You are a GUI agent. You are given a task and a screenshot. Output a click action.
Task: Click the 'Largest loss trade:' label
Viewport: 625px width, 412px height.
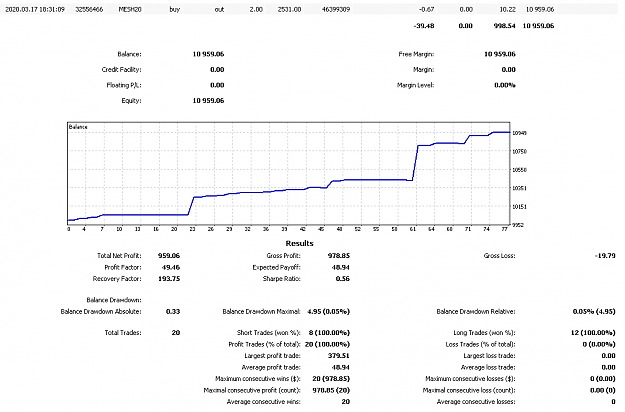click(x=489, y=356)
